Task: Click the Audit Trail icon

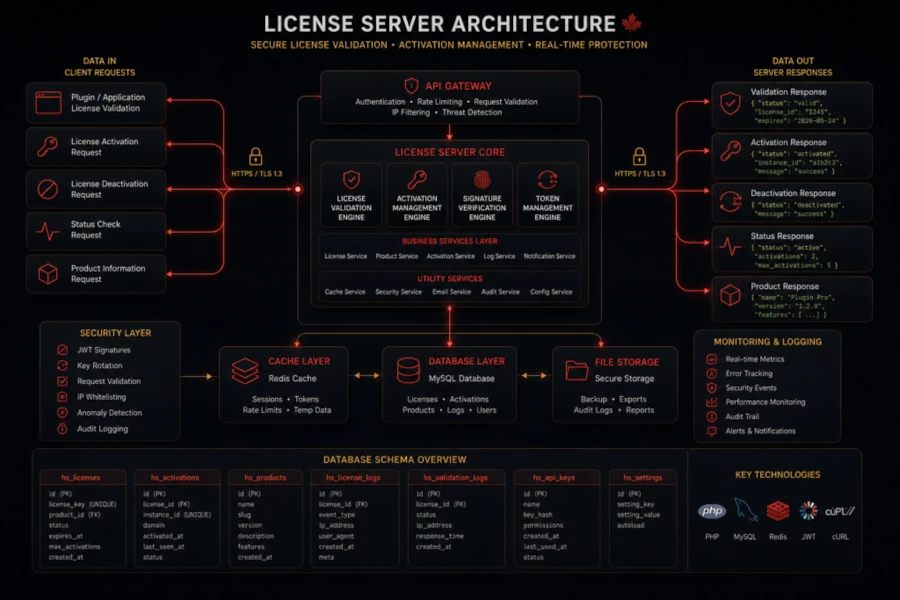Action: point(712,416)
